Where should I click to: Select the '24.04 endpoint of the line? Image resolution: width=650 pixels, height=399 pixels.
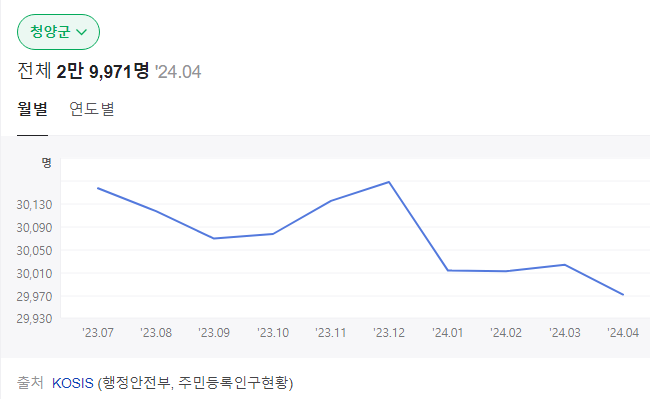coord(623,295)
